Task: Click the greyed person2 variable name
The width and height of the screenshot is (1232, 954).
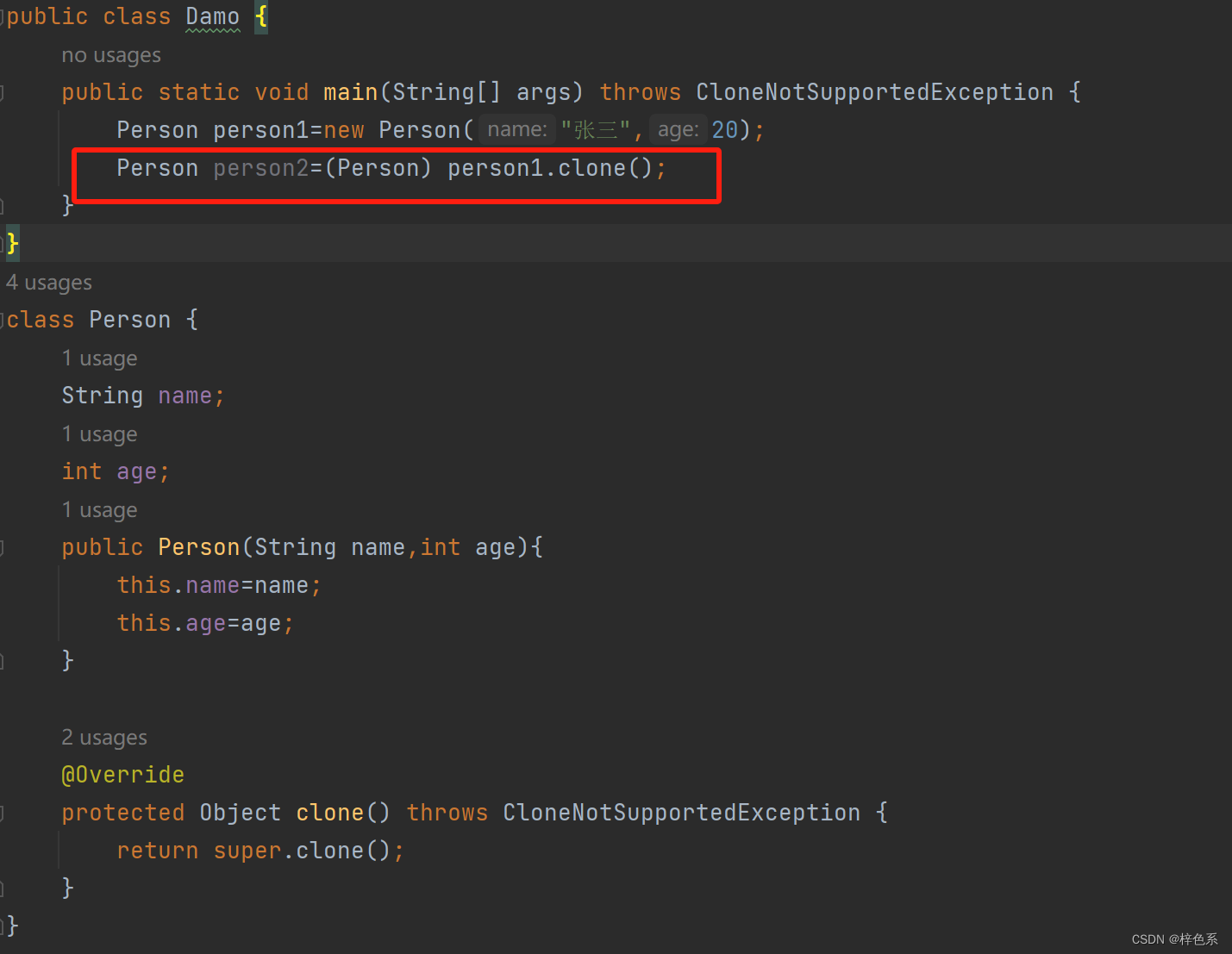Action: coord(261,168)
